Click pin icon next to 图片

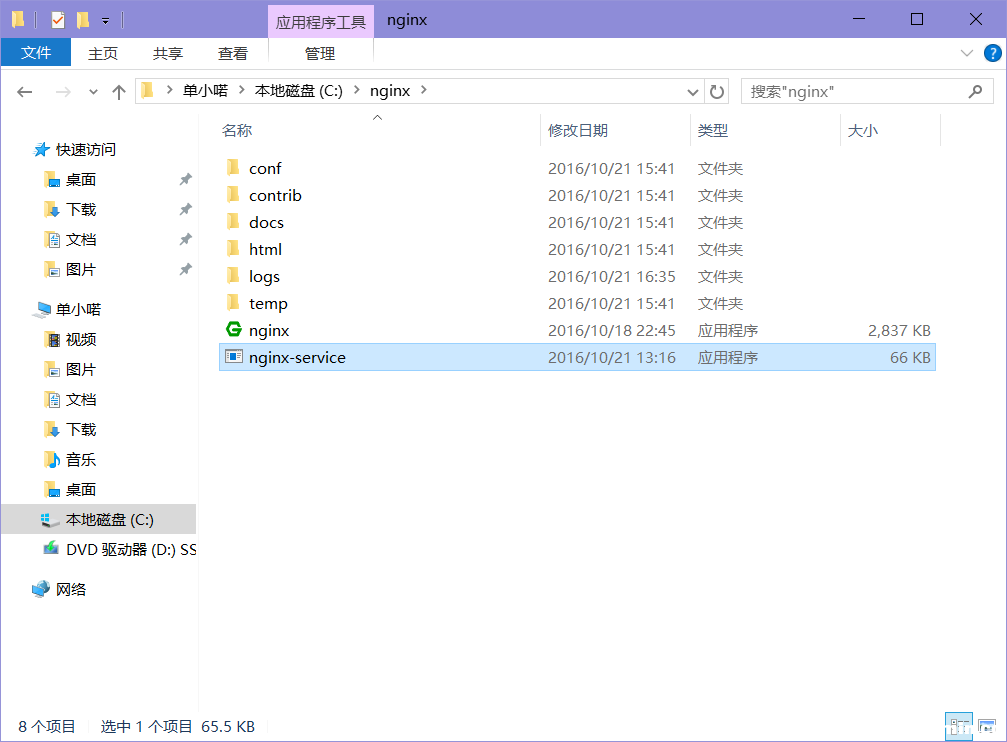click(x=186, y=269)
